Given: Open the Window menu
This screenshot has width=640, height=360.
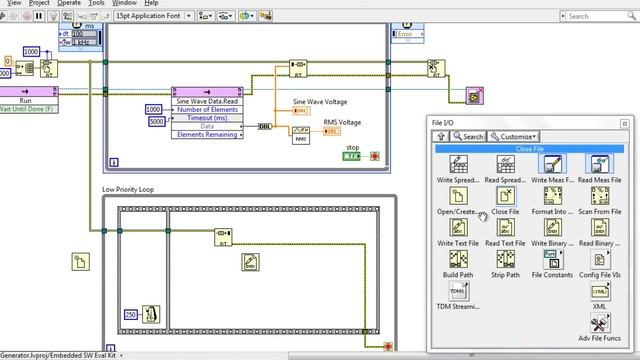Looking at the screenshot, I should click(124, 3).
